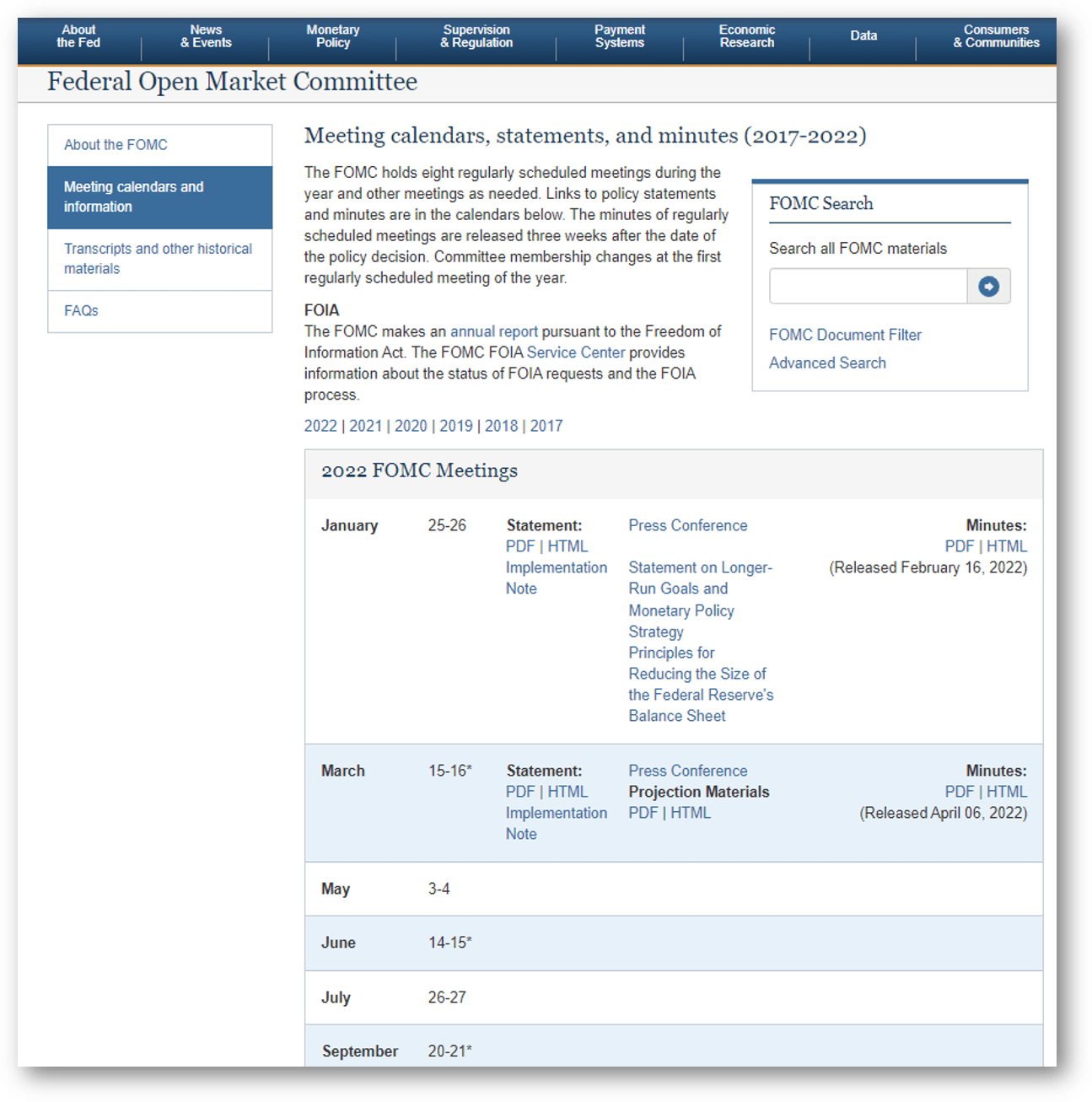Open the Monetary Policy menu
Viewport: 1092px width, 1102px height.
(x=332, y=36)
